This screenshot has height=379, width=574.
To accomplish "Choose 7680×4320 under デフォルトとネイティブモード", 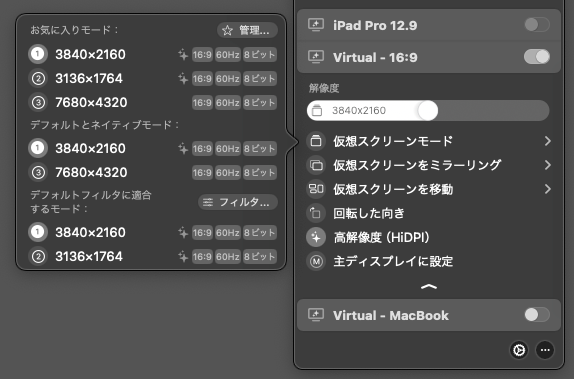I will tap(91, 172).
